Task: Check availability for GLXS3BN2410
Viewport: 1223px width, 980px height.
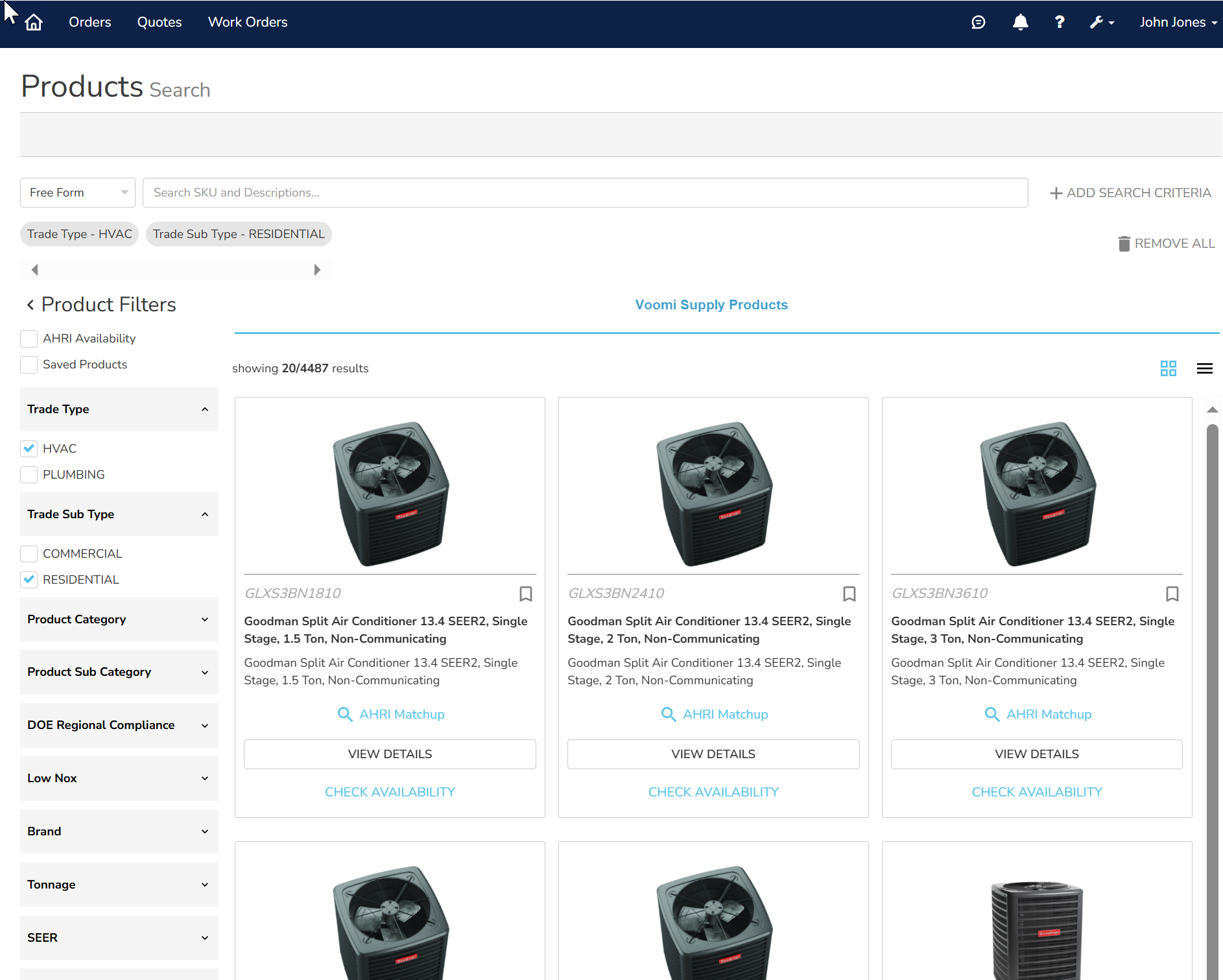Action: (x=713, y=793)
